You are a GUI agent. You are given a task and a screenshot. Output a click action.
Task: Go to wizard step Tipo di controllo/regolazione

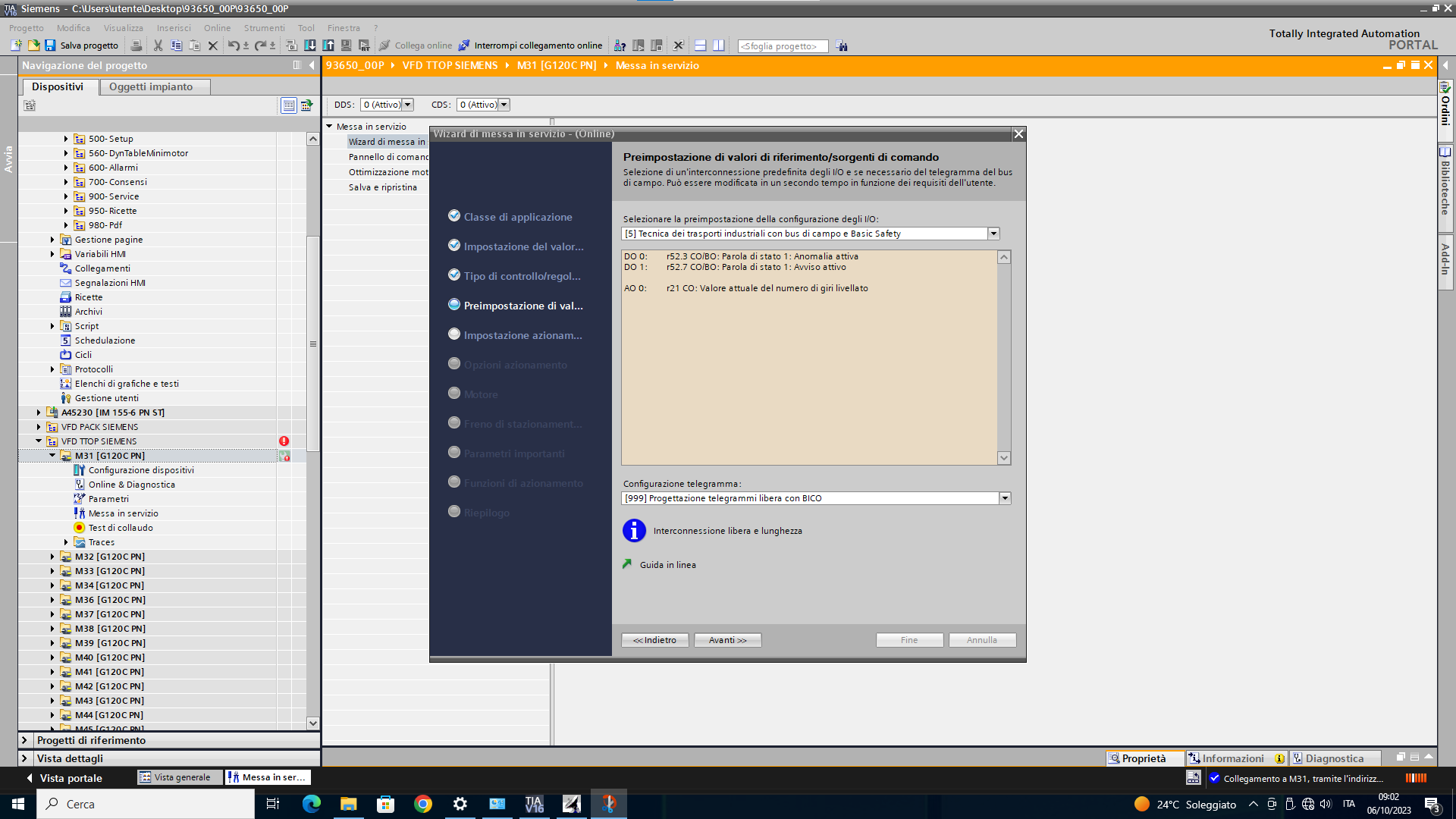(522, 276)
